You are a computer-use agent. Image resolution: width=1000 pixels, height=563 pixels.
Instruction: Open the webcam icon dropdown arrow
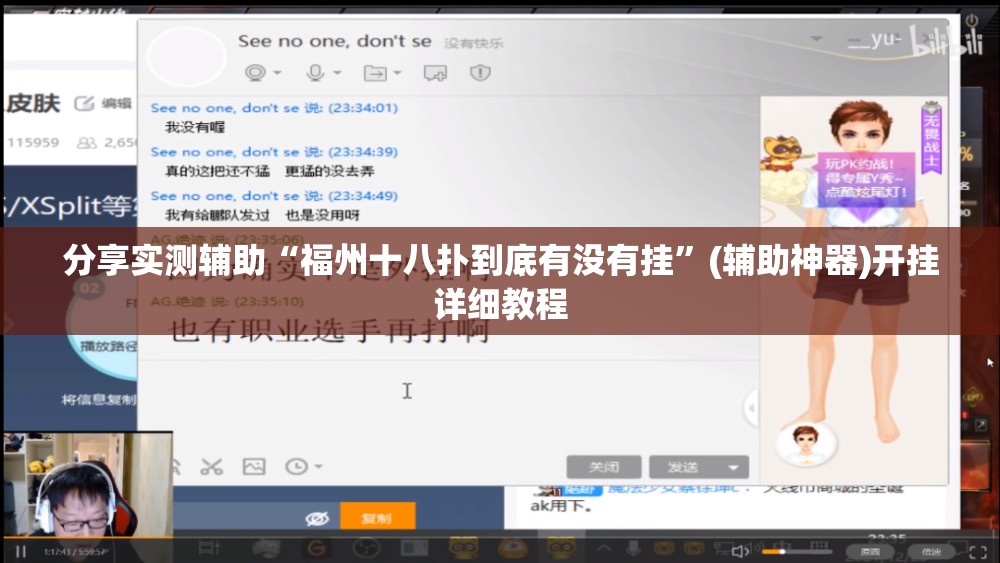(x=277, y=73)
